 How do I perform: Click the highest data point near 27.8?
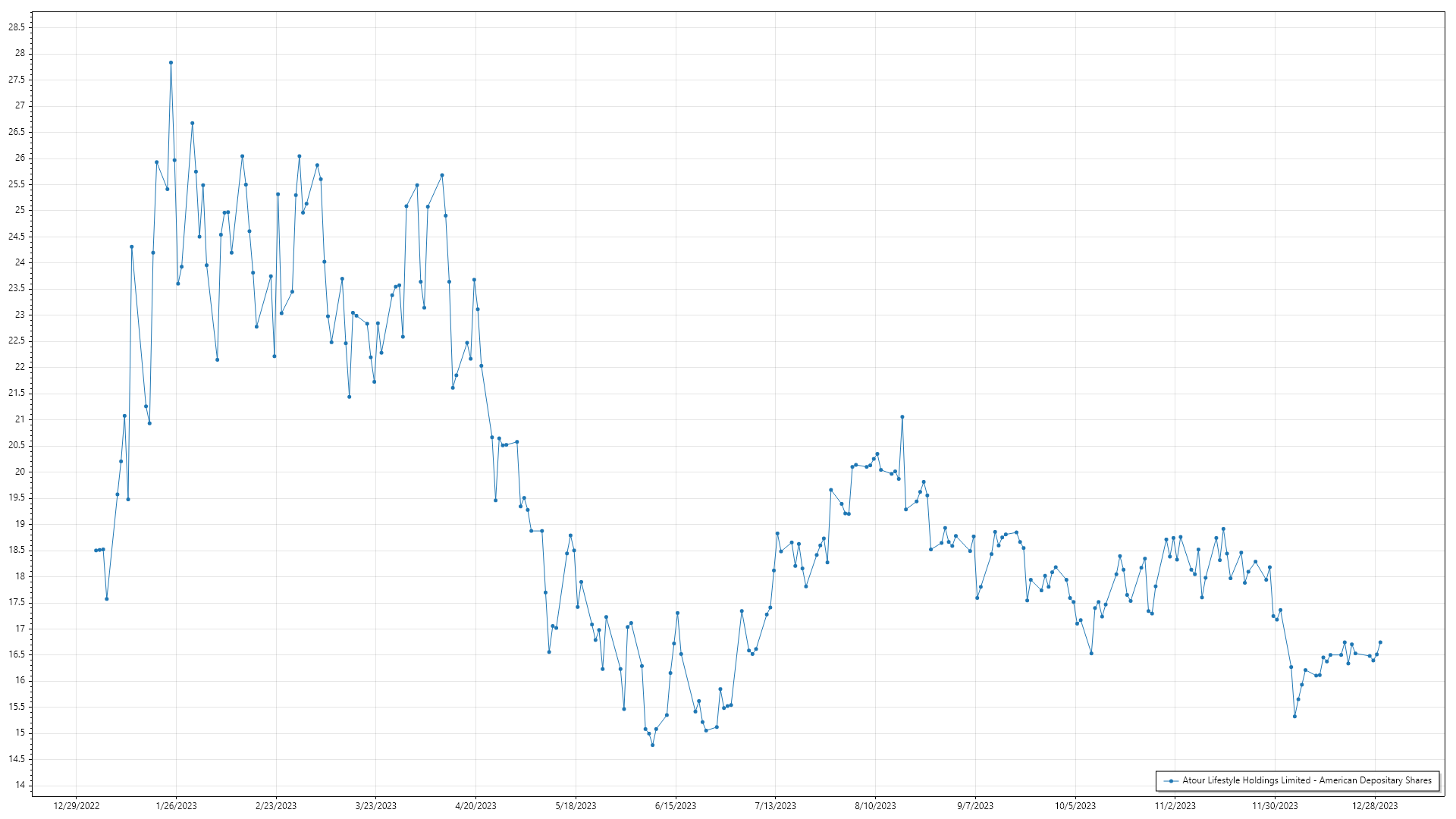tap(171, 63)
